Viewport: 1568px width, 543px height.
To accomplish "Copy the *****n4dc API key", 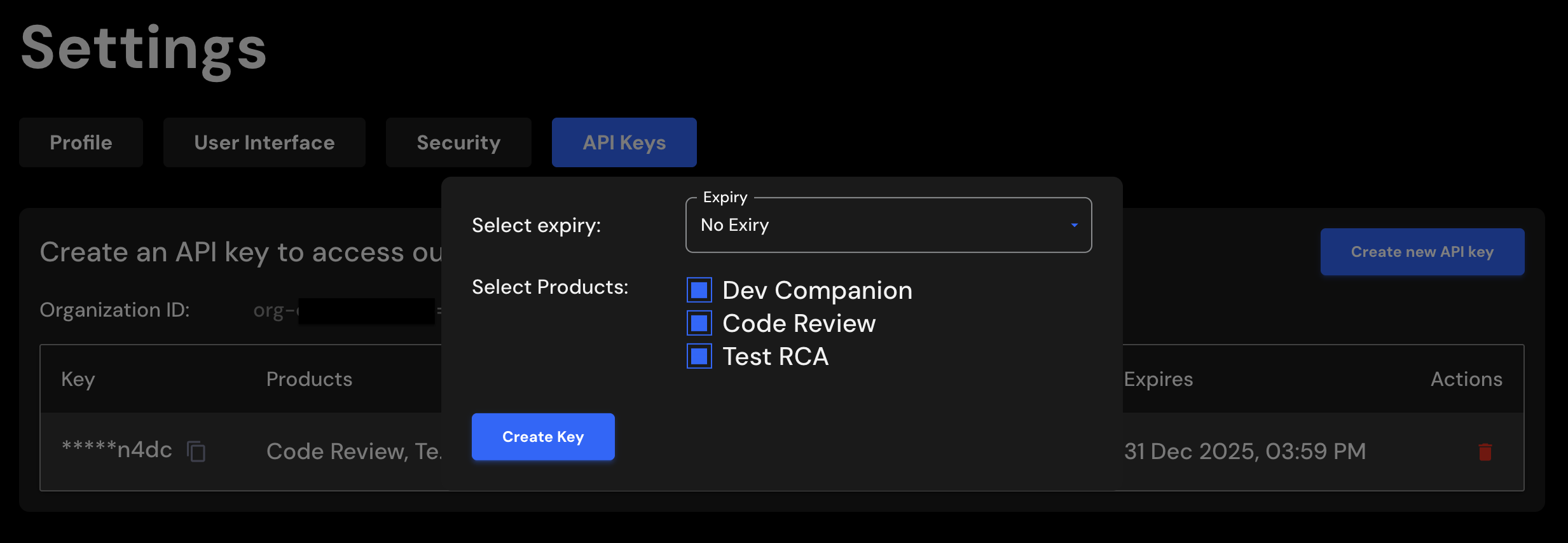I will coord(196,451).
